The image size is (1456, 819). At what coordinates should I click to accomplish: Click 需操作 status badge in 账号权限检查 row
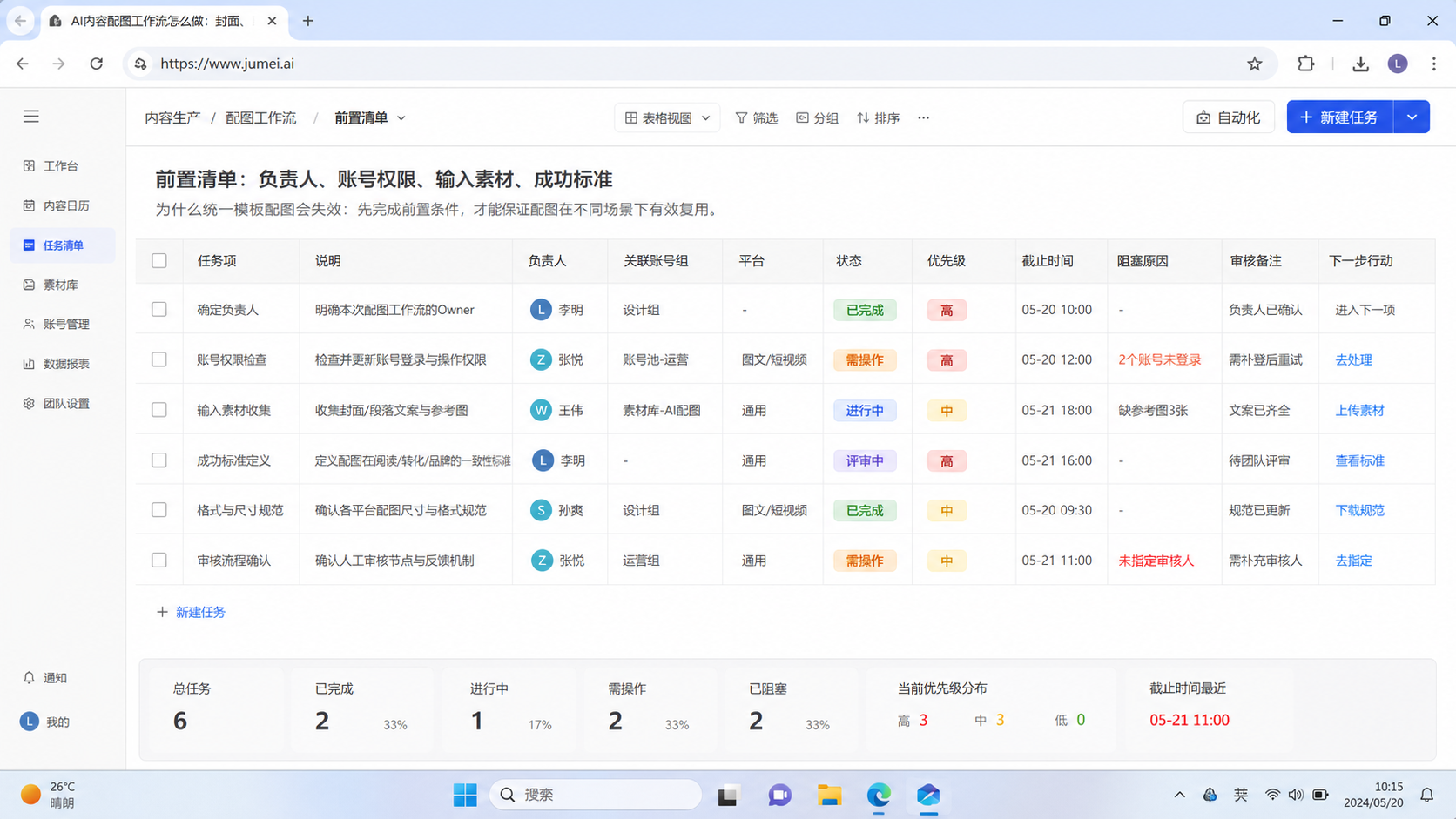point(865,360)
